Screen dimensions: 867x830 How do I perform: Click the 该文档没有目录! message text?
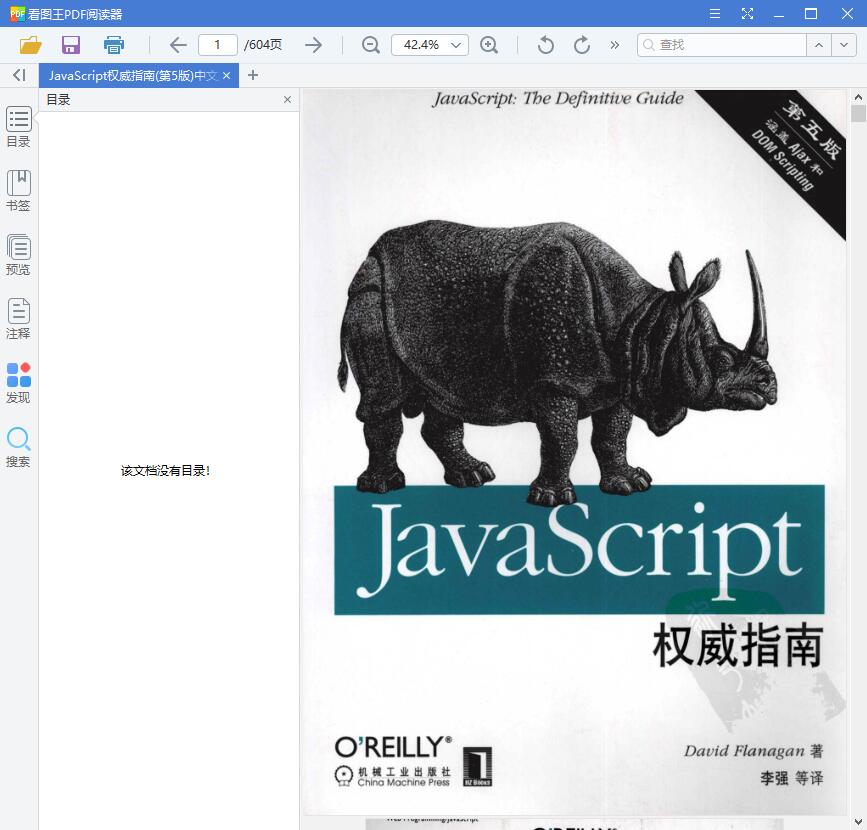click(165, 471)
